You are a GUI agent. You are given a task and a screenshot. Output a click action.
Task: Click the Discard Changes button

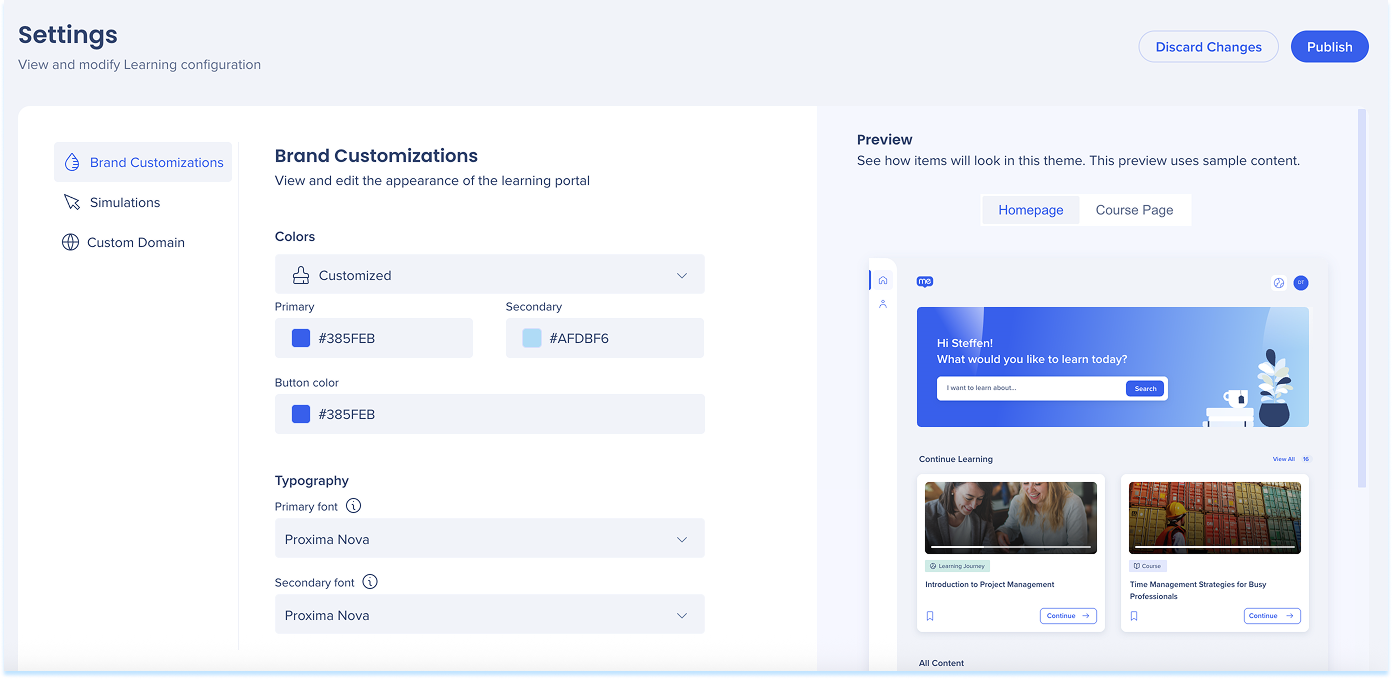click(x=1208, y=47)
